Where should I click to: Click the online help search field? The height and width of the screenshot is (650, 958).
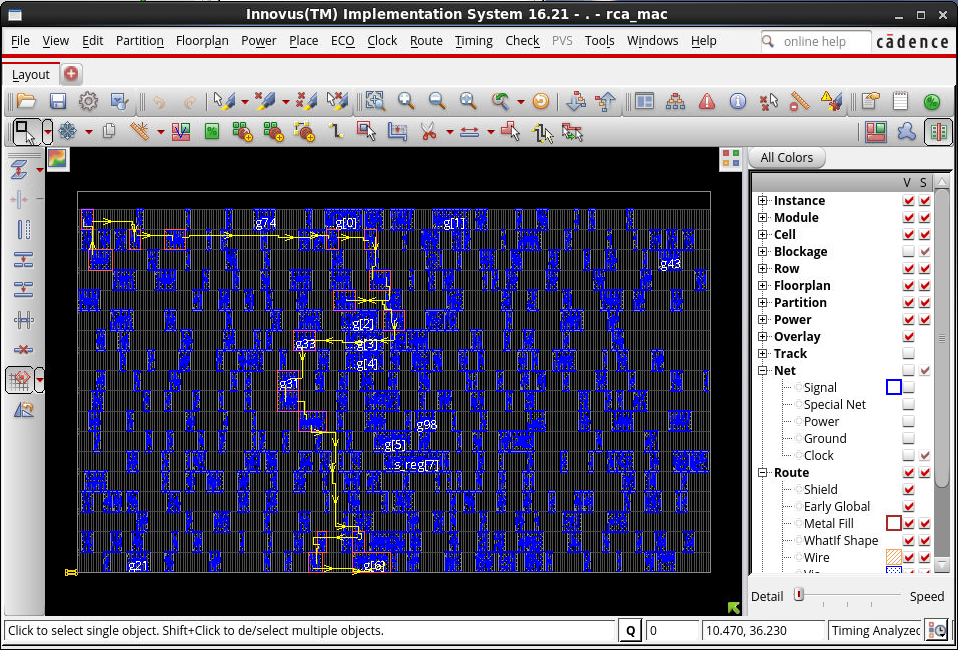[x=816, y=42]
